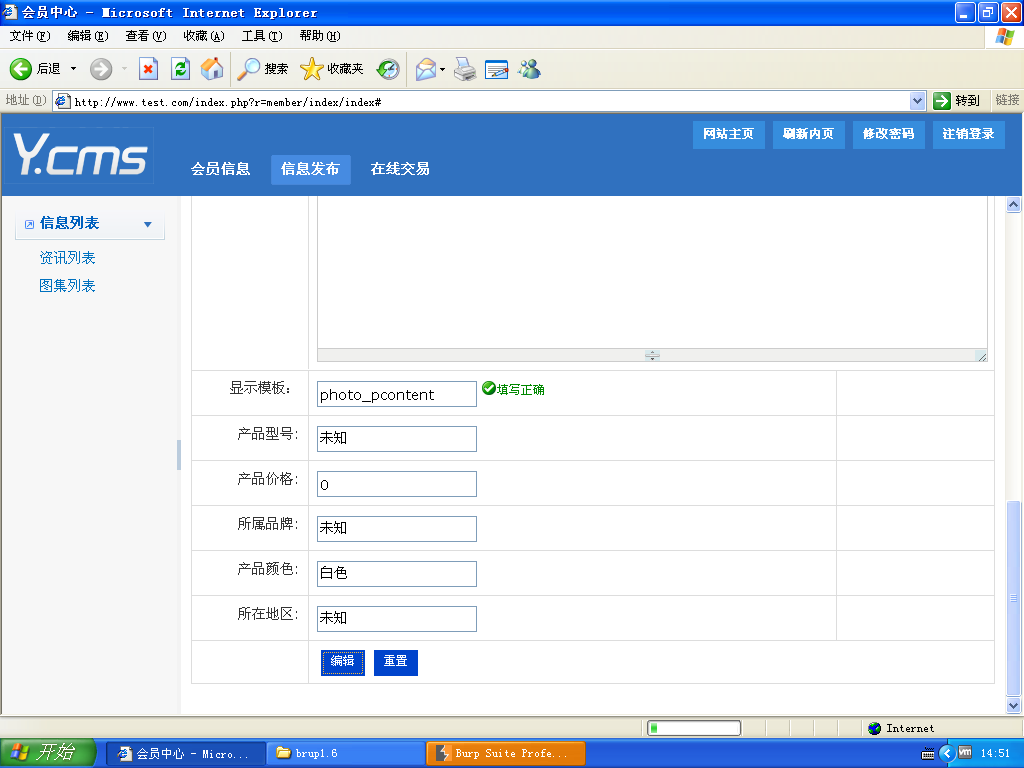Image resolution: width=1024 pixels, height=768 pixels.
Task: Open the 图集列表 sidebar link
Action: (67, 285)
